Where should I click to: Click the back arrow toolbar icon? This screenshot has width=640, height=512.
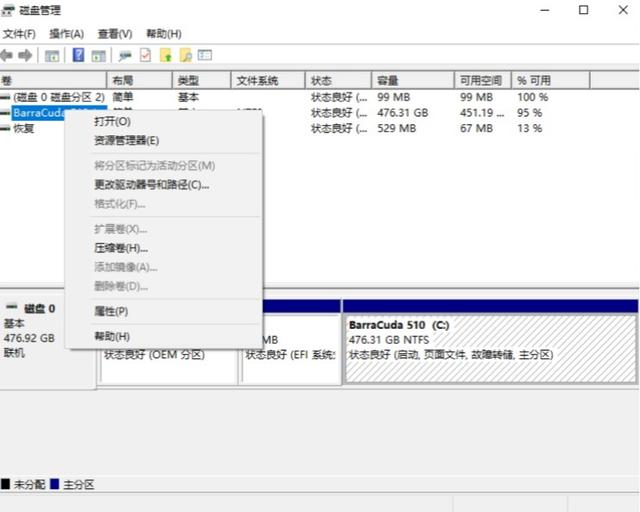click(x=7, y=56)
